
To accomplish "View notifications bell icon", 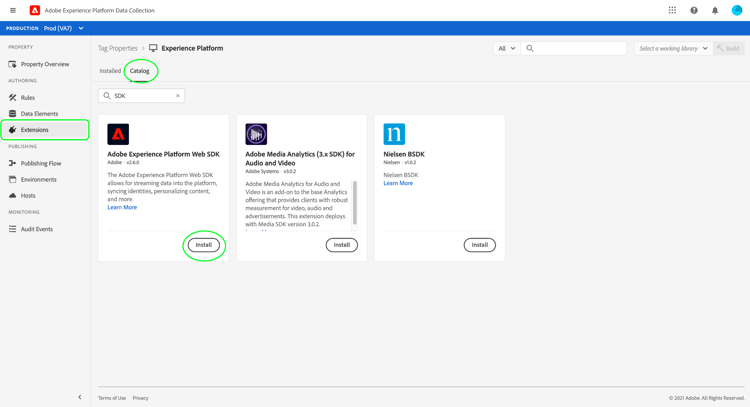I will click(x=715, y=10).
